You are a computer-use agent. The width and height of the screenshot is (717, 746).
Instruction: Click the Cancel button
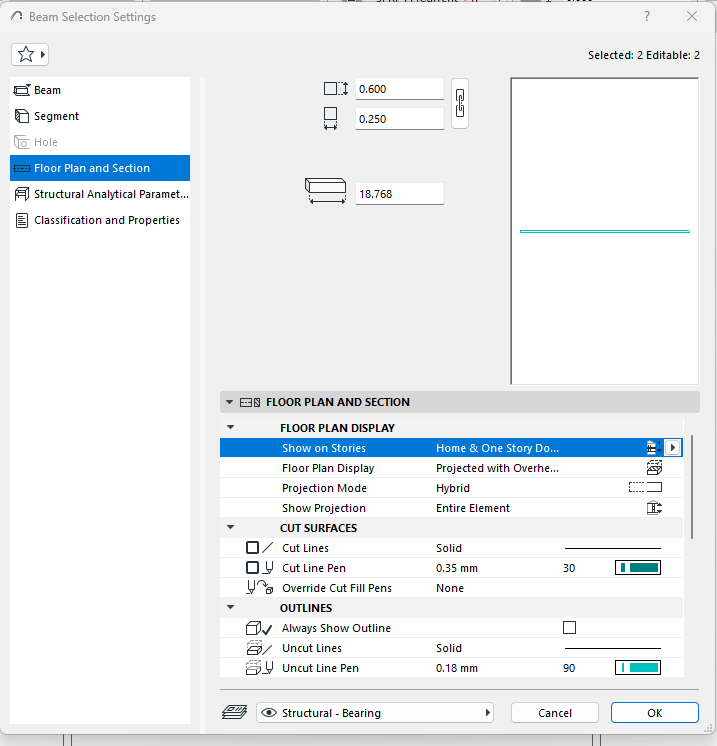pyautogui.click(x=555, y=713)
